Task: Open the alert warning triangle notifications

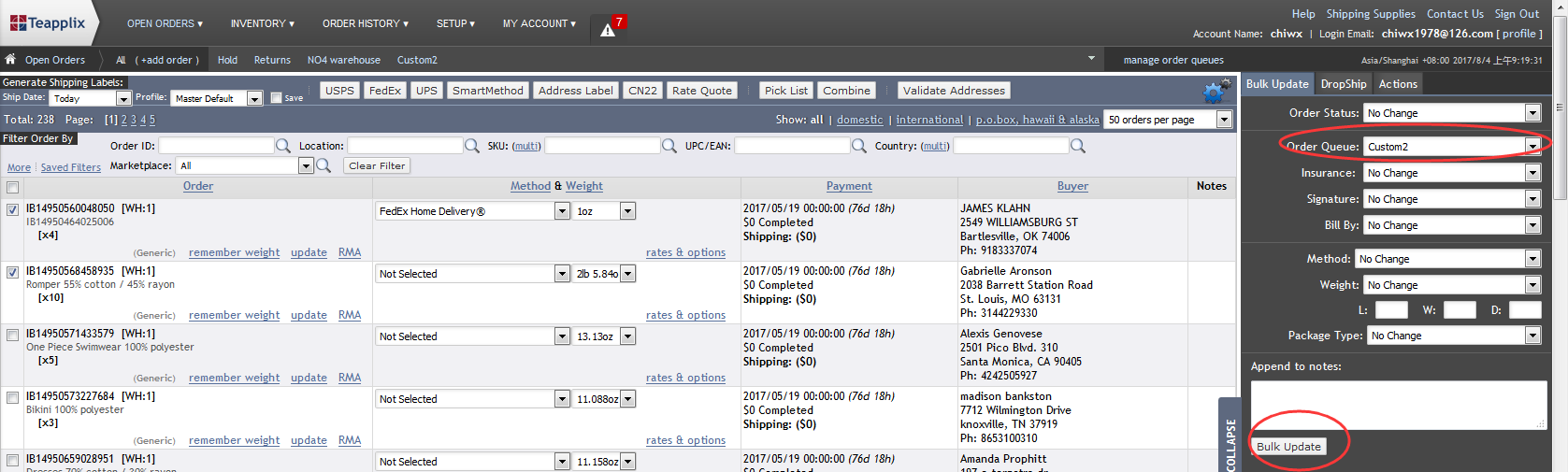Action: (608, 30)
